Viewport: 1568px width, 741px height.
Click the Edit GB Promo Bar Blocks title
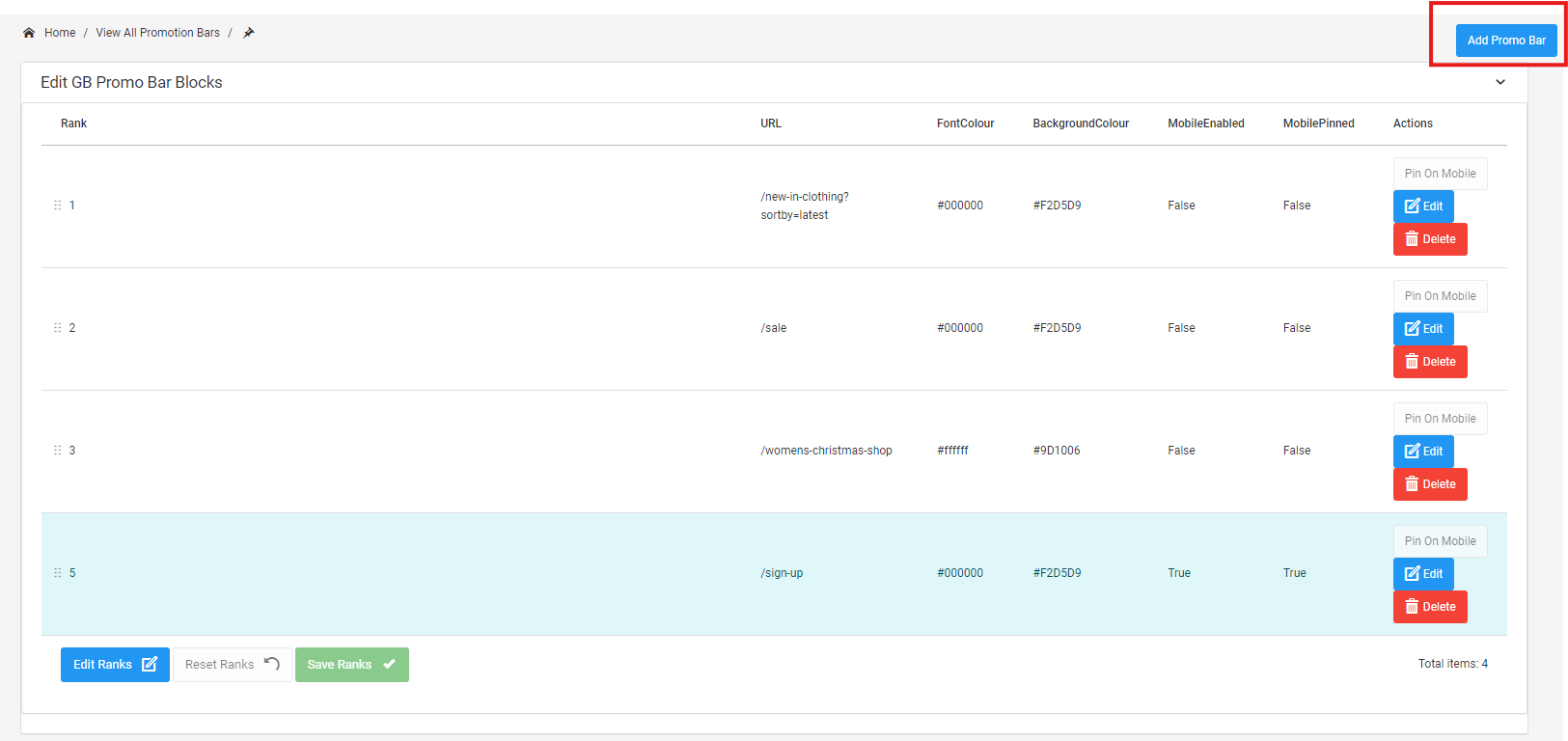click(x=131, y=83)
